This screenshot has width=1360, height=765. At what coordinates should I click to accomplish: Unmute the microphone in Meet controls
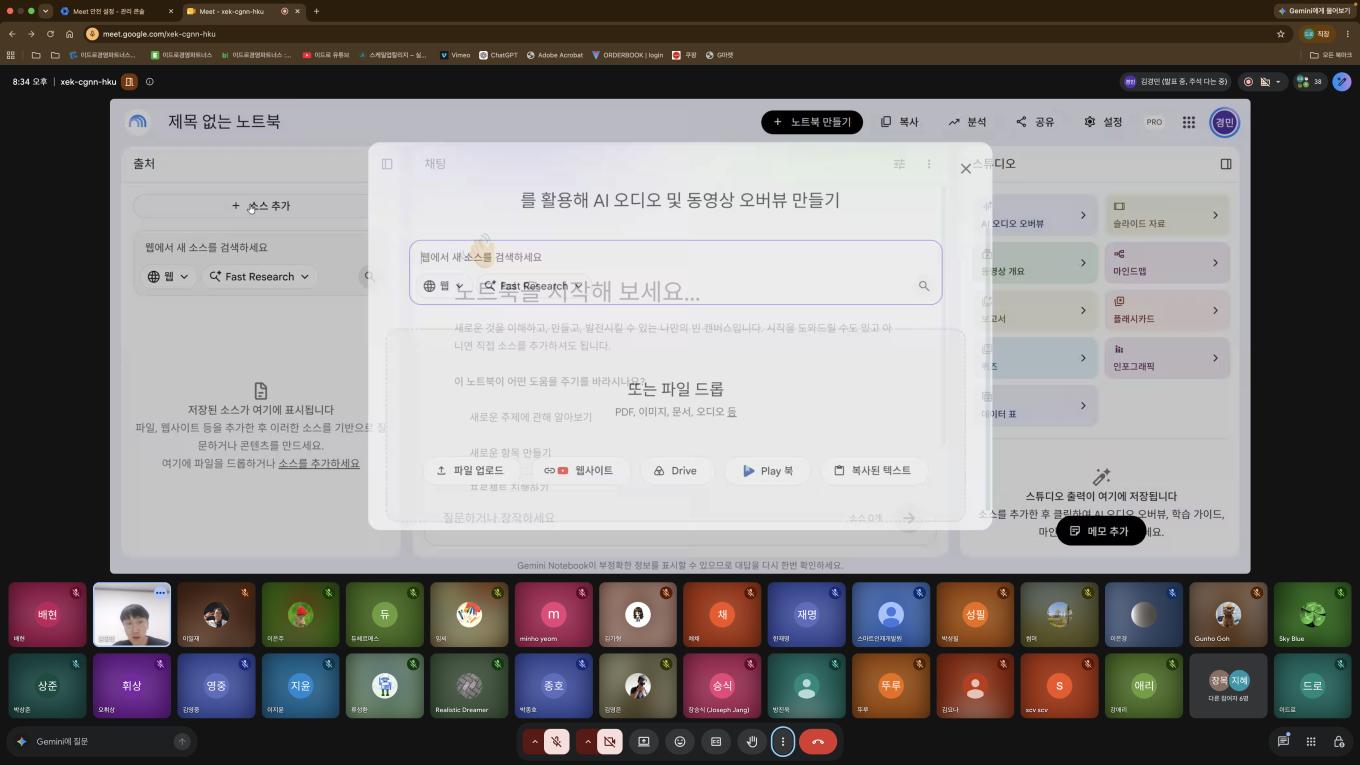tap(558, 741)
